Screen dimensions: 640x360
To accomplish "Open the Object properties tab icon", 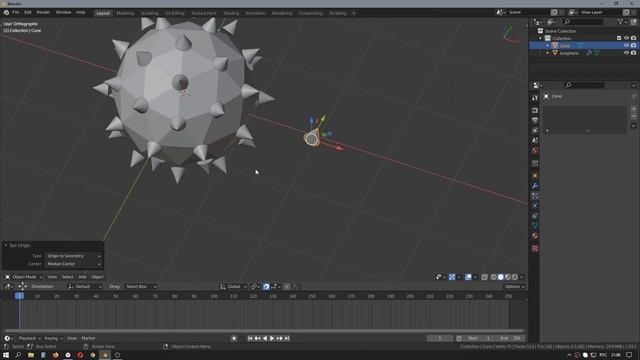I will coord(535,176).
